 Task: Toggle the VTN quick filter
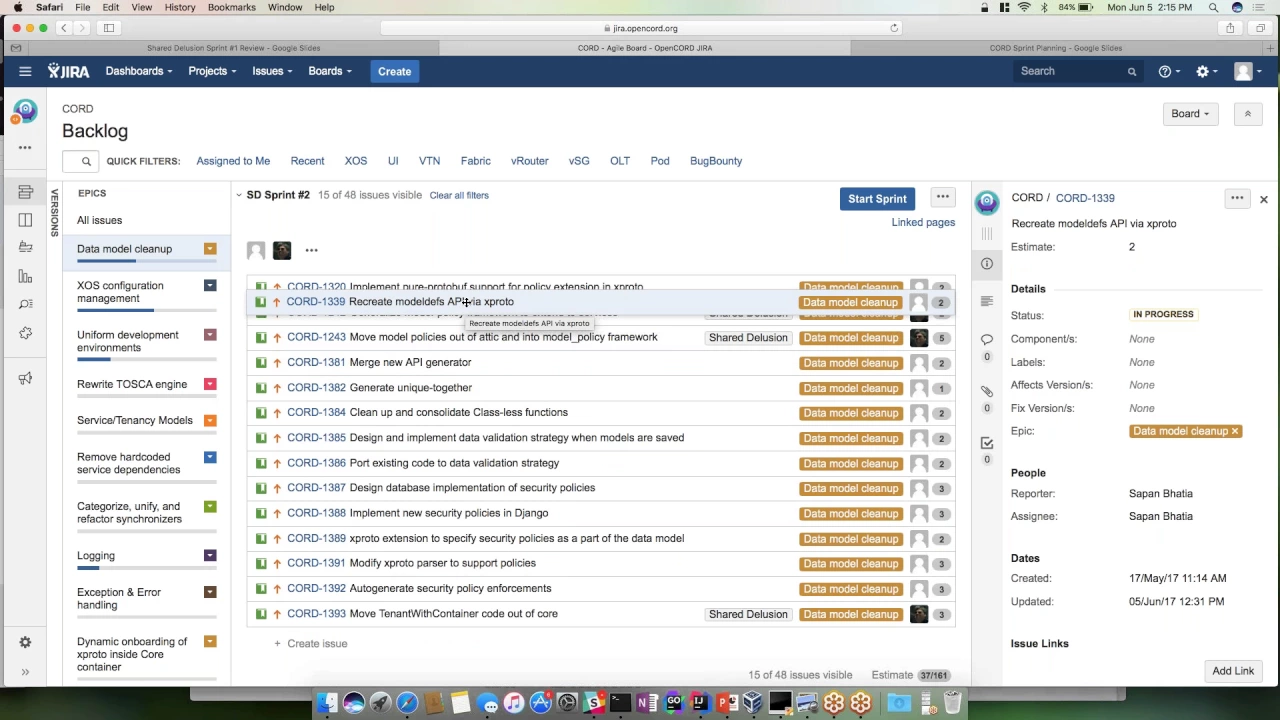pyautogui.click(x=429, y=161)
